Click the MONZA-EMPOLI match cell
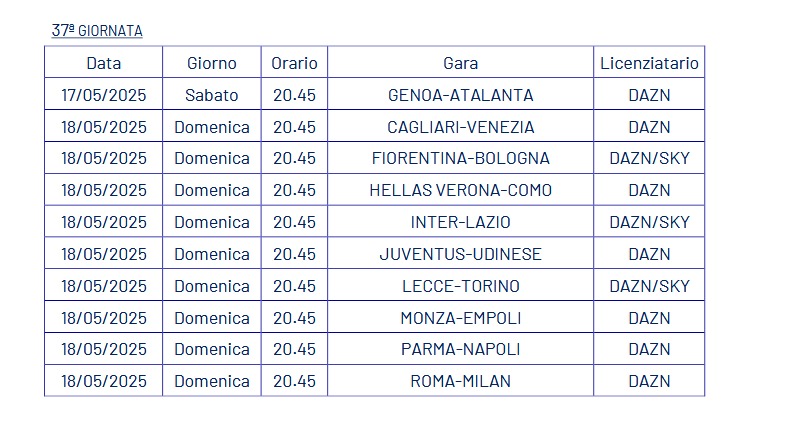The width and height of the screenshot is (796, 423). (x=460, y=318)
